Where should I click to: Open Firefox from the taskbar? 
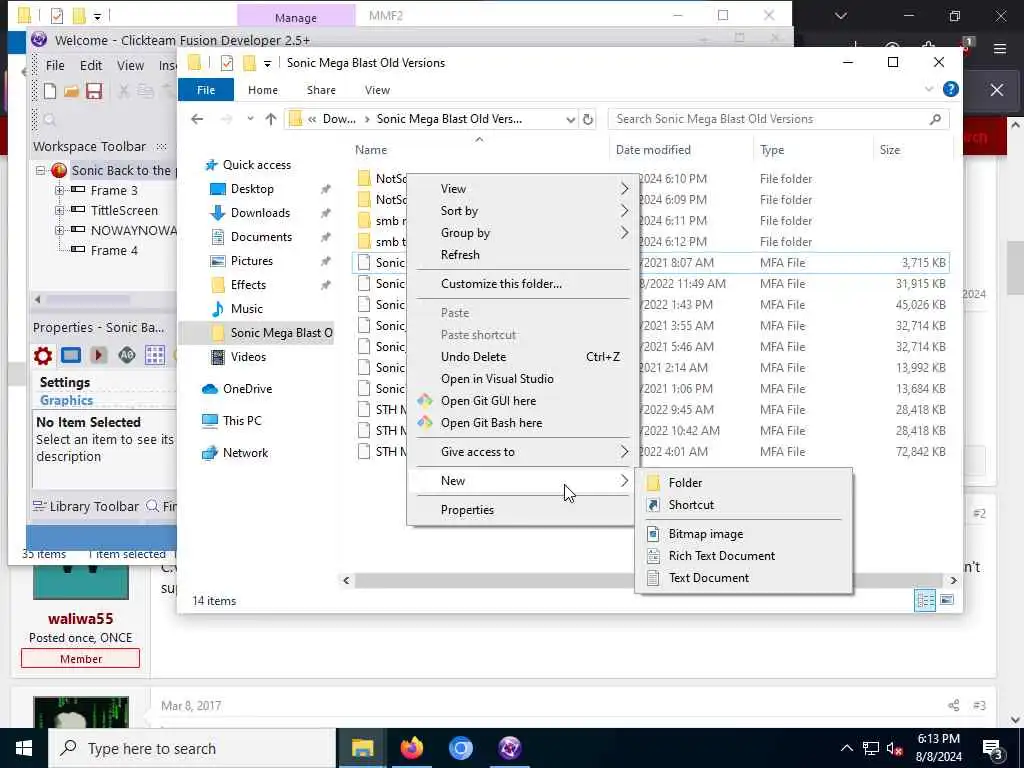(x=411, y=748)
